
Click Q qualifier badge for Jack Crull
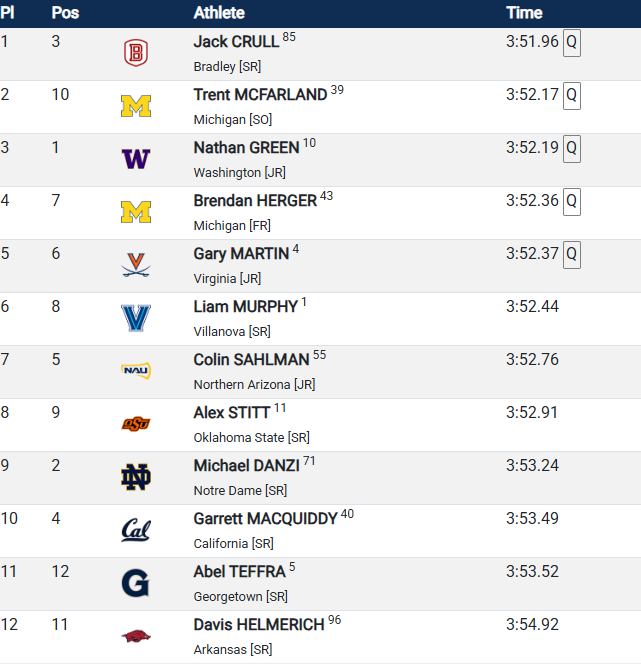point(572,42)
